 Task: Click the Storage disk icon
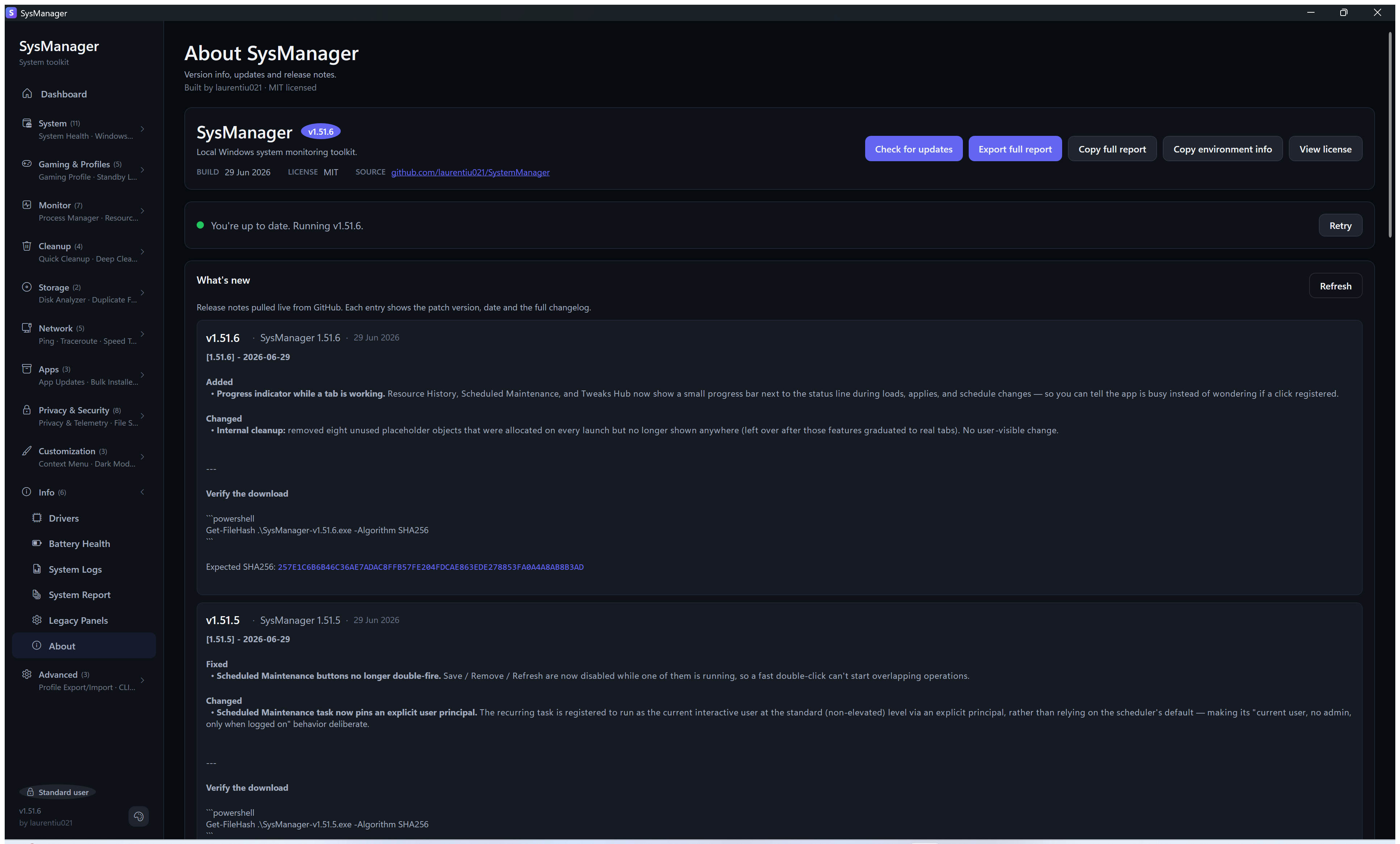click(x=27, y=287)
